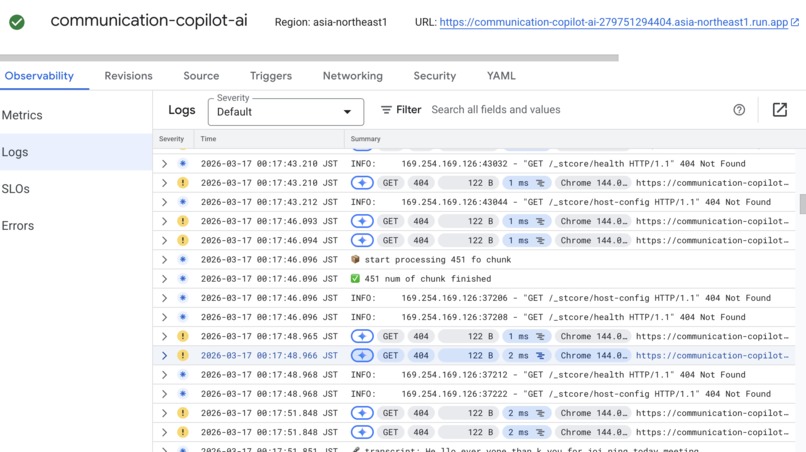
Task: Switch to the Revisions tab
Action: click(129, 76)
